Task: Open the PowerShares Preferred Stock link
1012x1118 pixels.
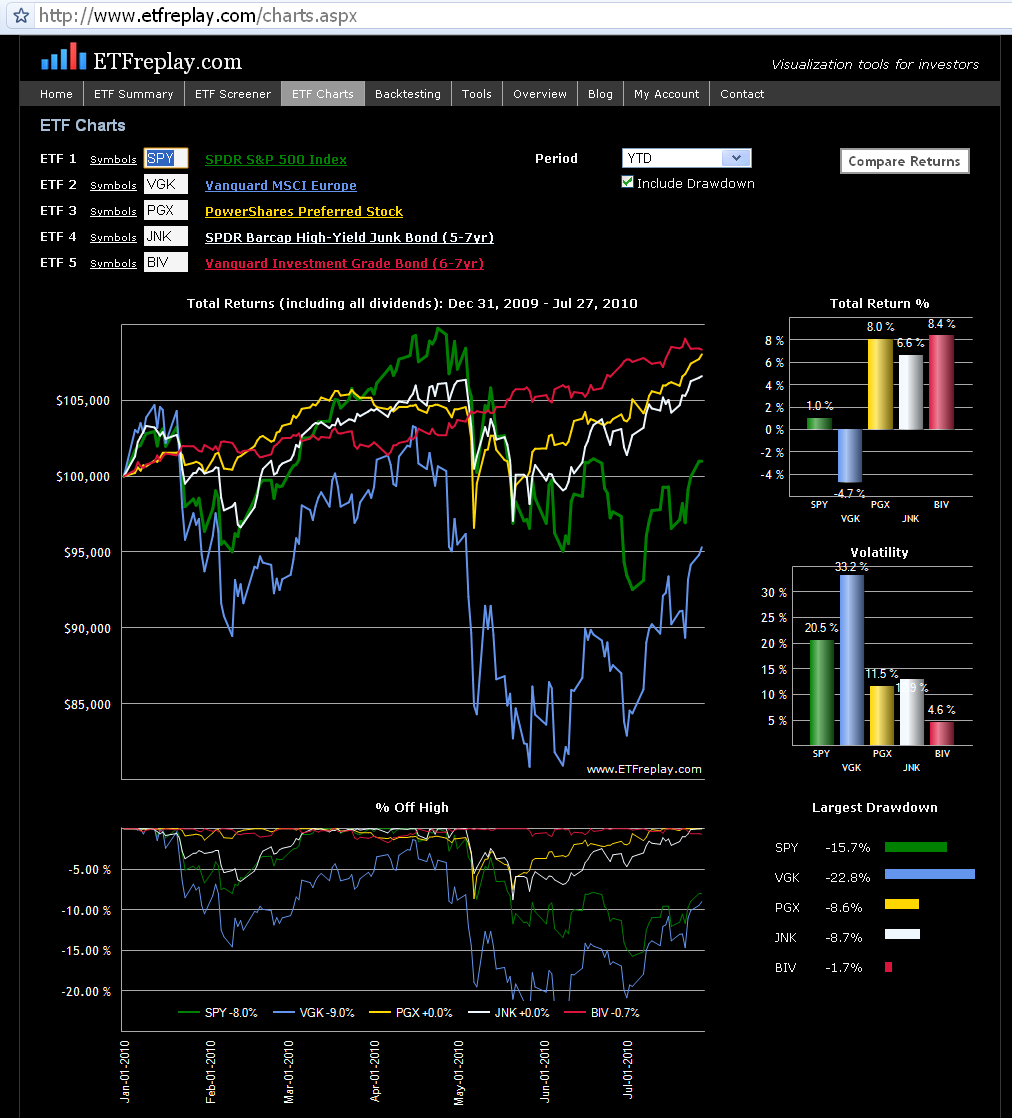Action: [304, 212]
